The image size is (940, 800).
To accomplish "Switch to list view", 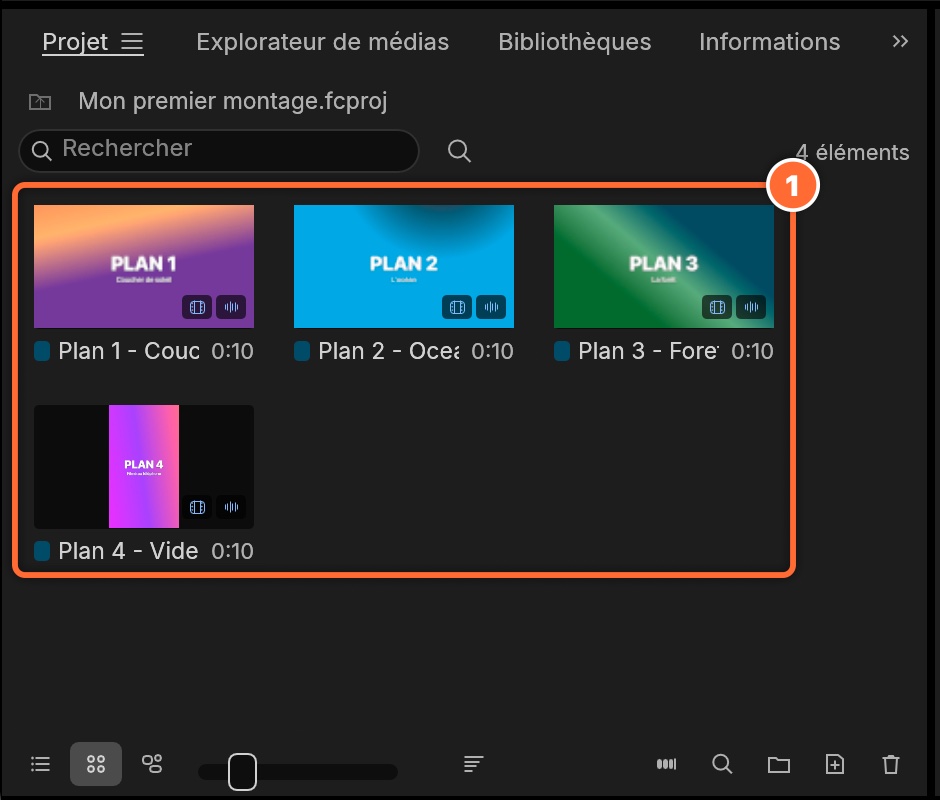I will (x=40, y=764).
